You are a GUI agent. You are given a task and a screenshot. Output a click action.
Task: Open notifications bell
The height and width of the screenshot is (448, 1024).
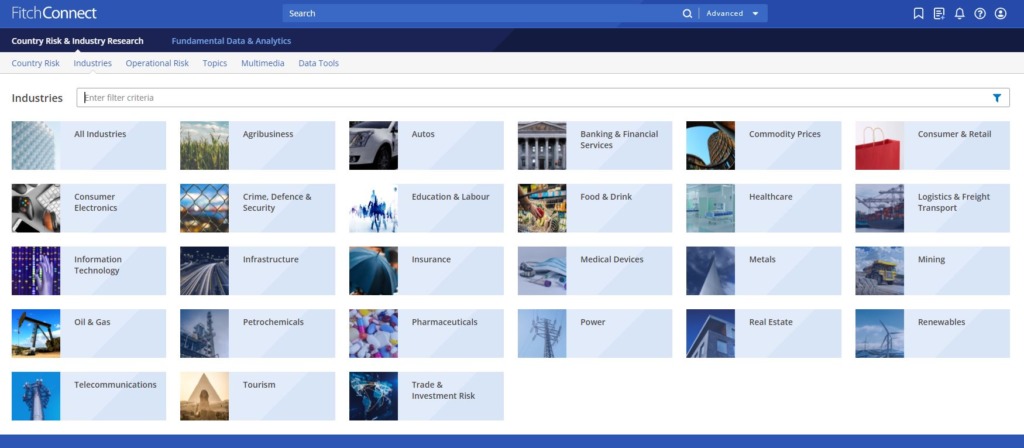click(960, 14)
